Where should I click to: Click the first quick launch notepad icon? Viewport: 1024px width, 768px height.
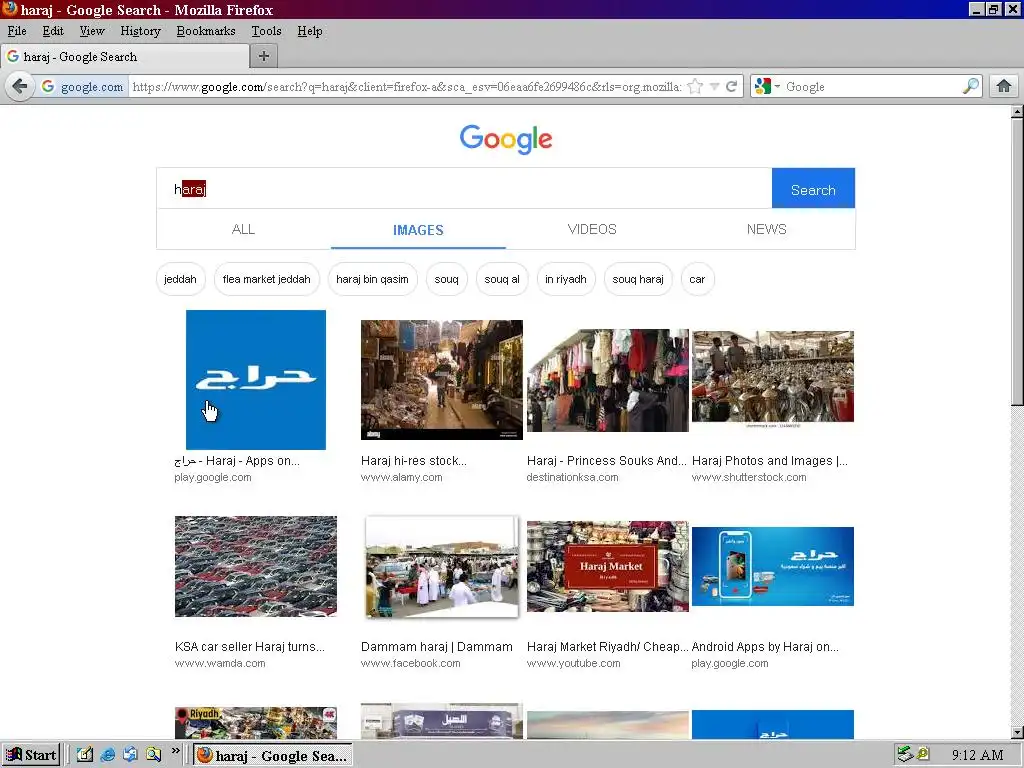(85, 755)
